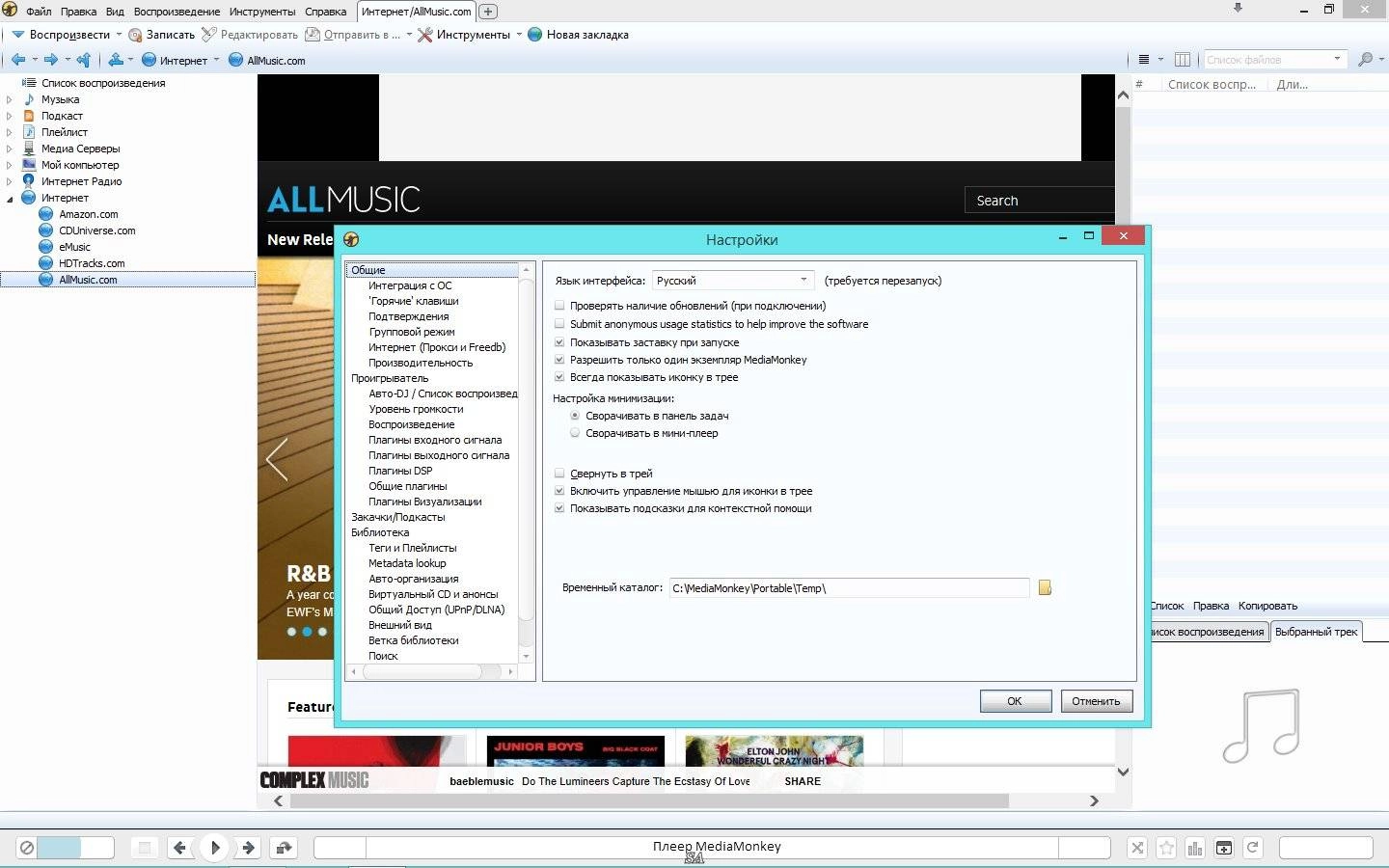The width and height of the screenshot is (1389, 868).
Task: Open the Вид menu
Action: coord(115,12)
